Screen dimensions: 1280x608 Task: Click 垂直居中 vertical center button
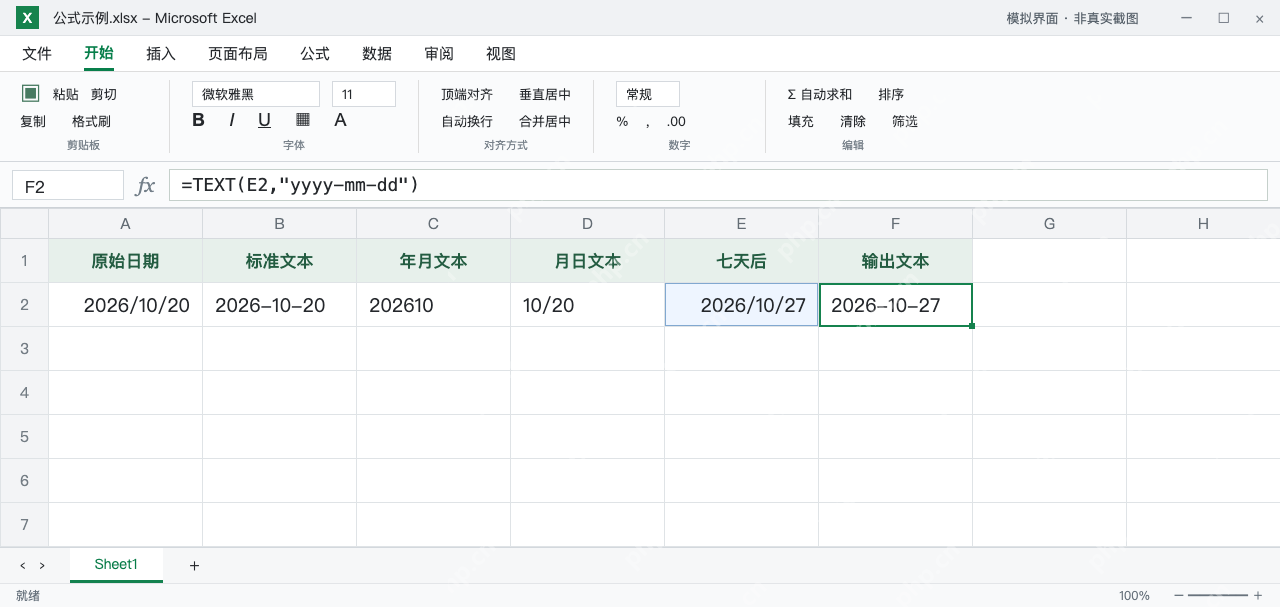[545, 94]
